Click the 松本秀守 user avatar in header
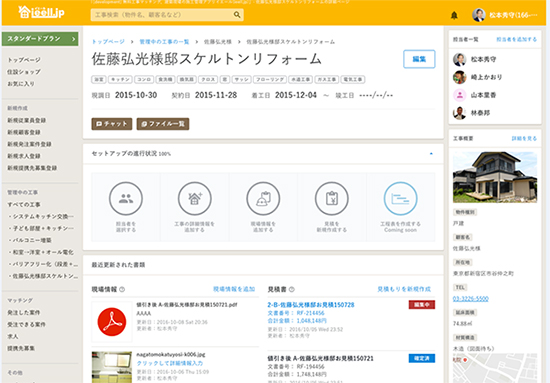The width and height of the screenshot is (550, 383). tap(478, 15)
